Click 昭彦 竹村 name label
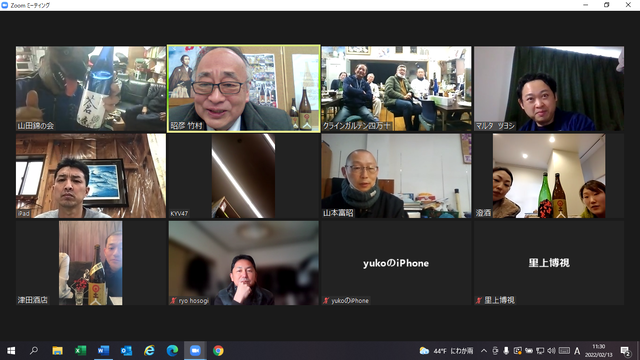 [186, 126]
